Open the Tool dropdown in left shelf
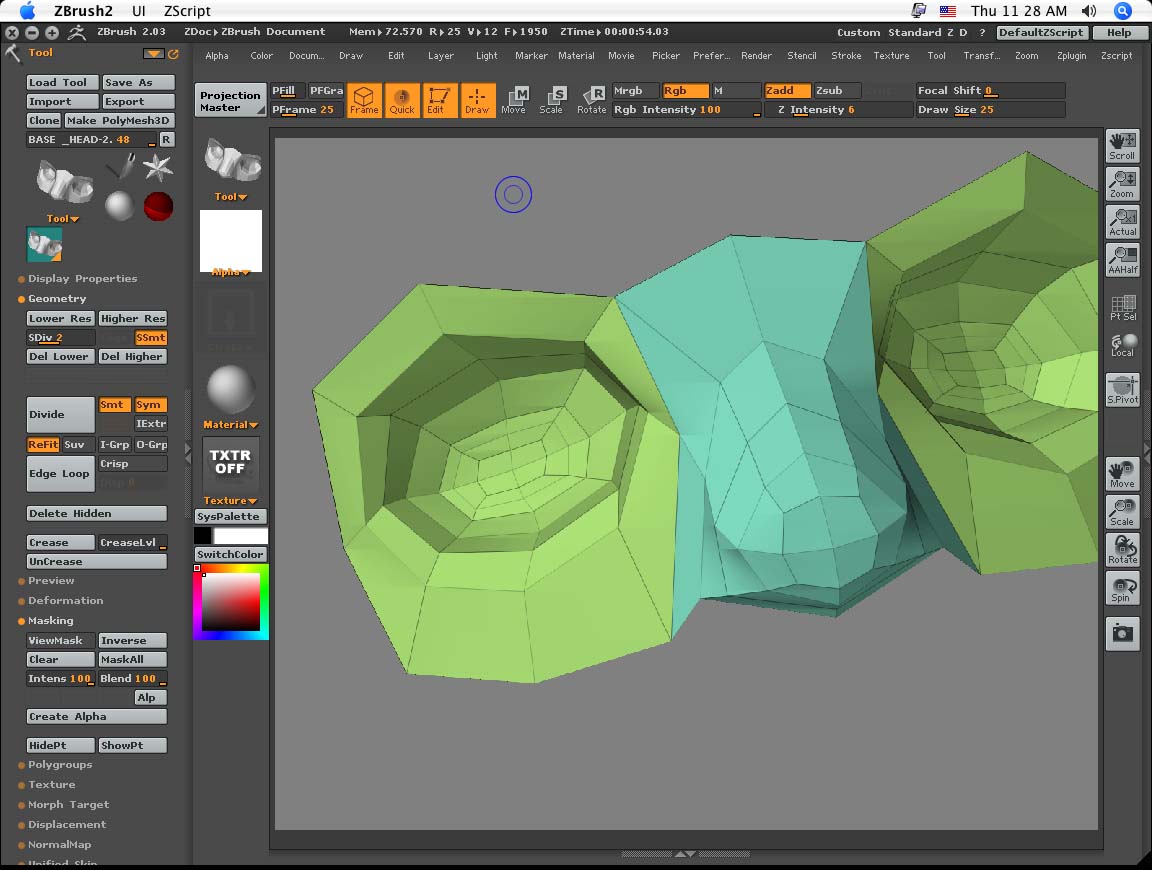The width and height of the screenshot is (1152, 870). point(231,196)
